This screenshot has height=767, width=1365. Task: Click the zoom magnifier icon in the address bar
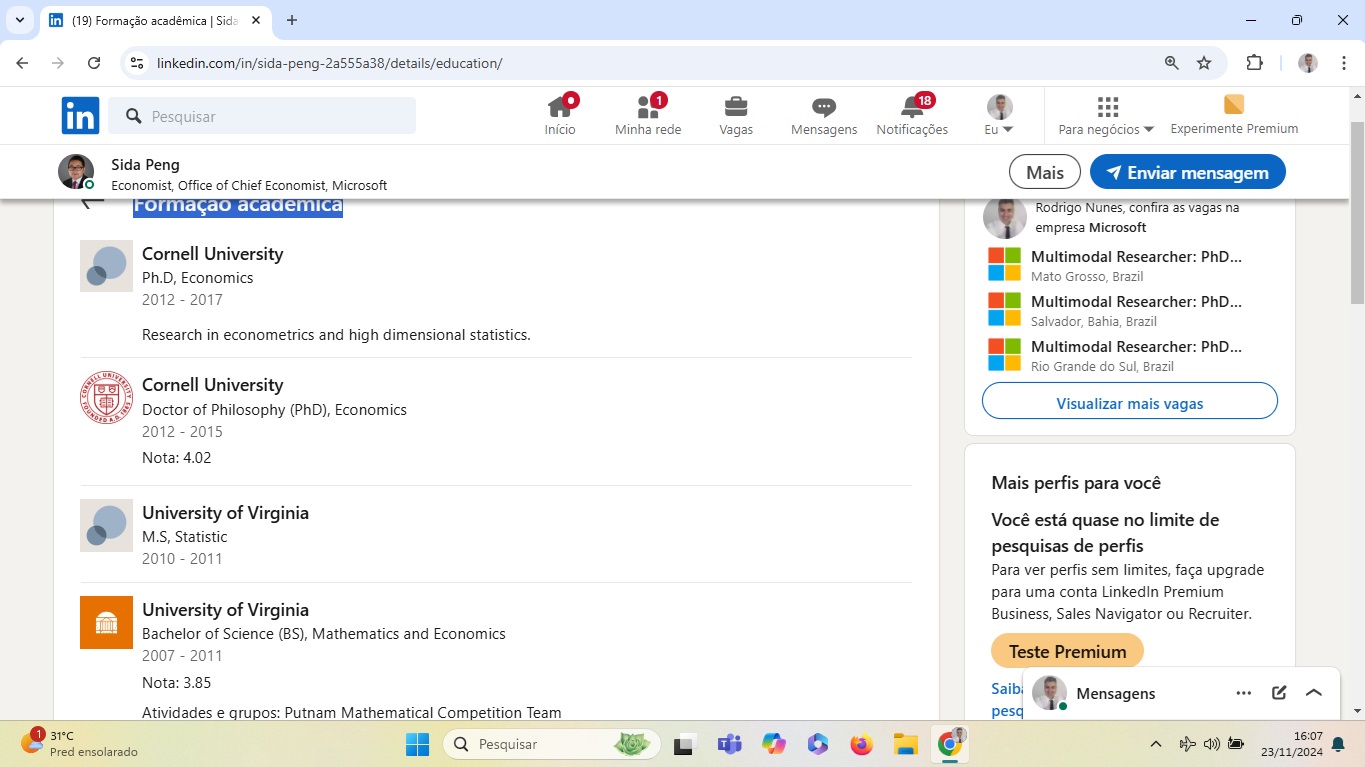pyautogui.click(x=1172, y=63)
